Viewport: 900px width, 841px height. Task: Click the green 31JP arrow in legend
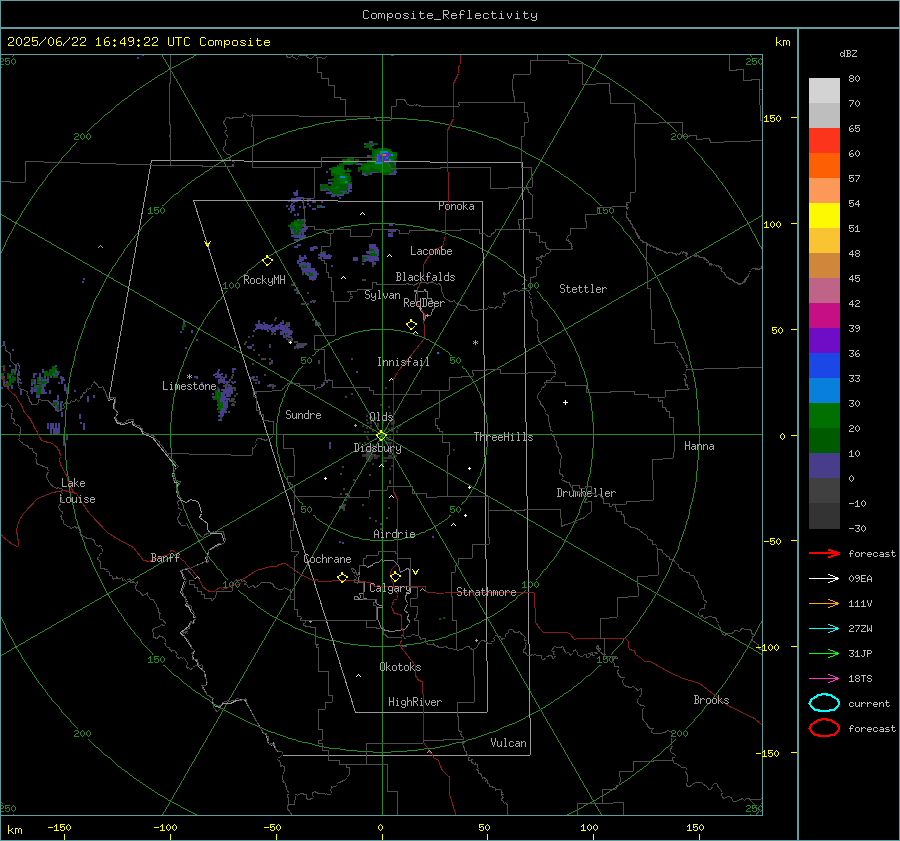[x=824, y=653]
